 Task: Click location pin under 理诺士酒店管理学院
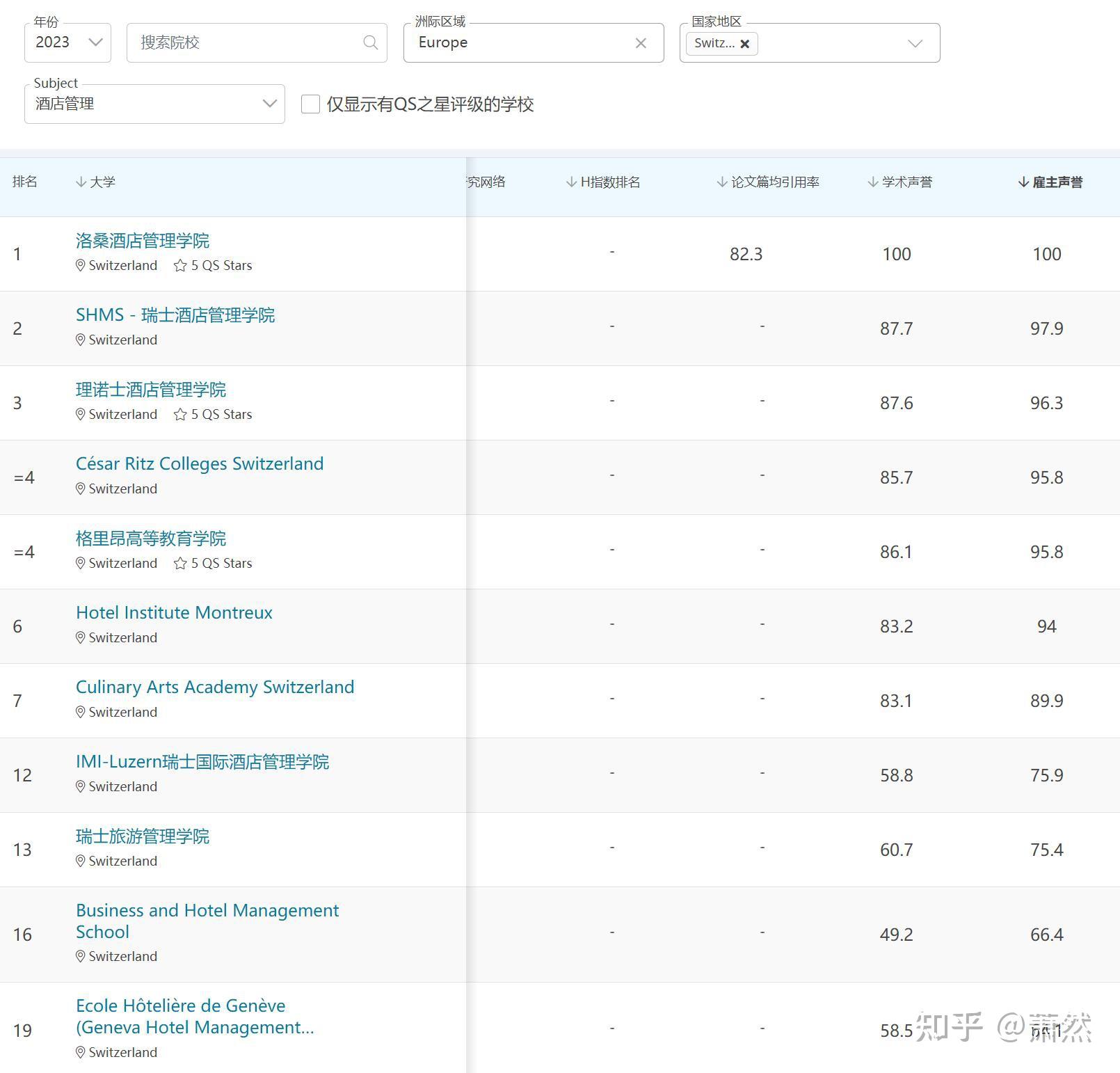81,414
